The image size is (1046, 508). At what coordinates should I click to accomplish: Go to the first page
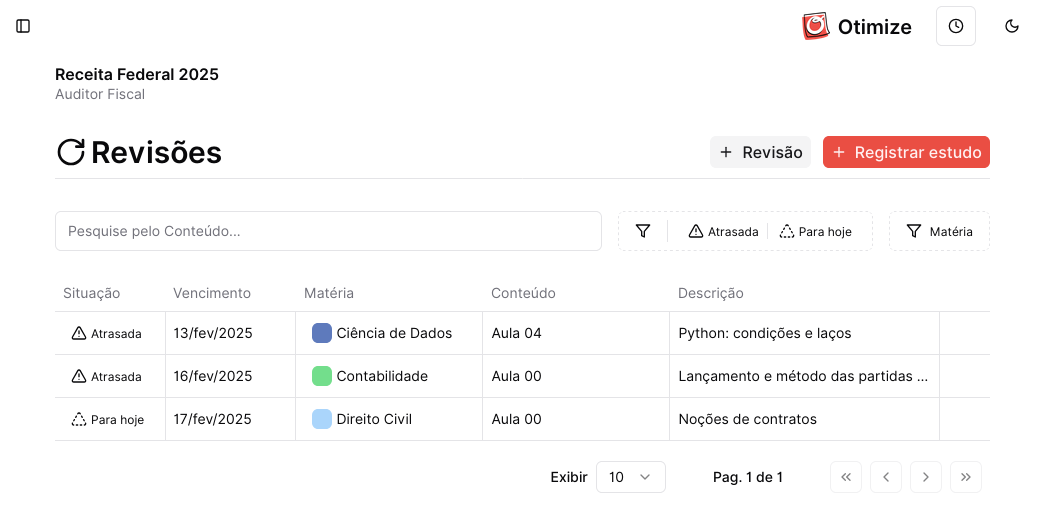tap(845, 477)
